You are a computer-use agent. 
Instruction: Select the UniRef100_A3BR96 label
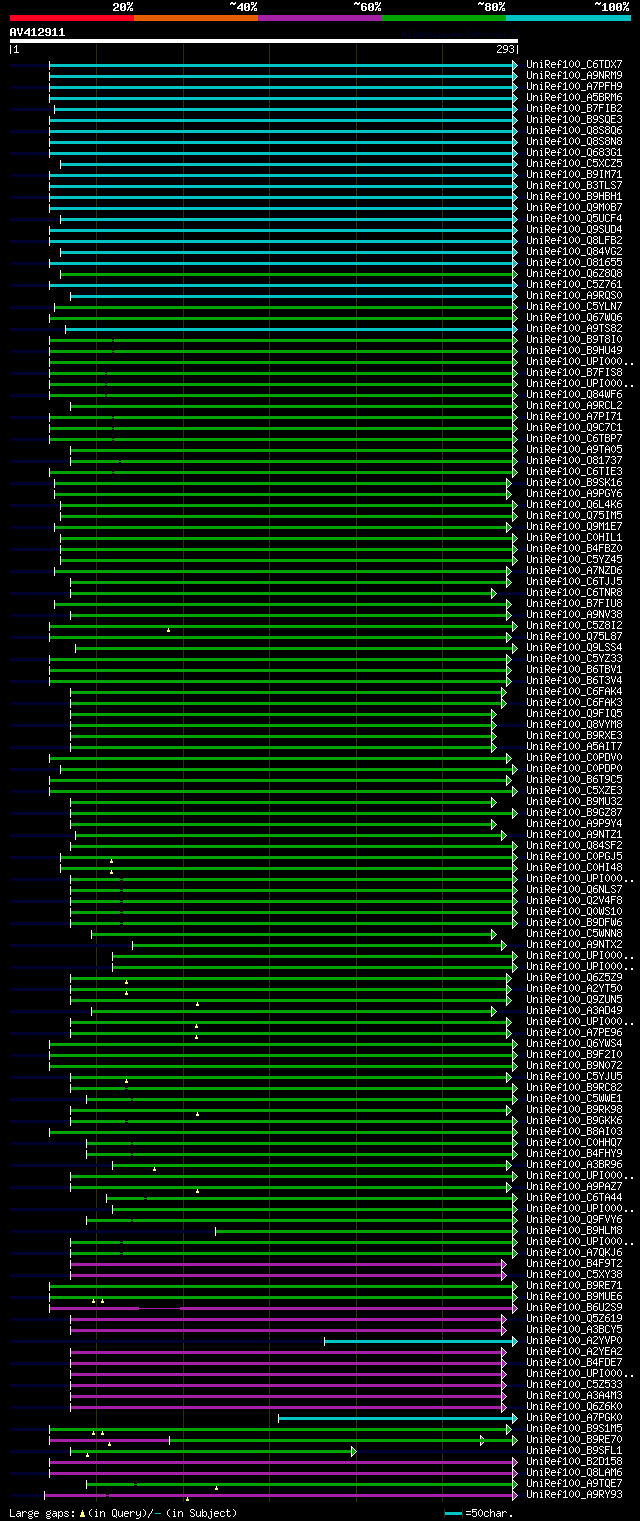574,1164
